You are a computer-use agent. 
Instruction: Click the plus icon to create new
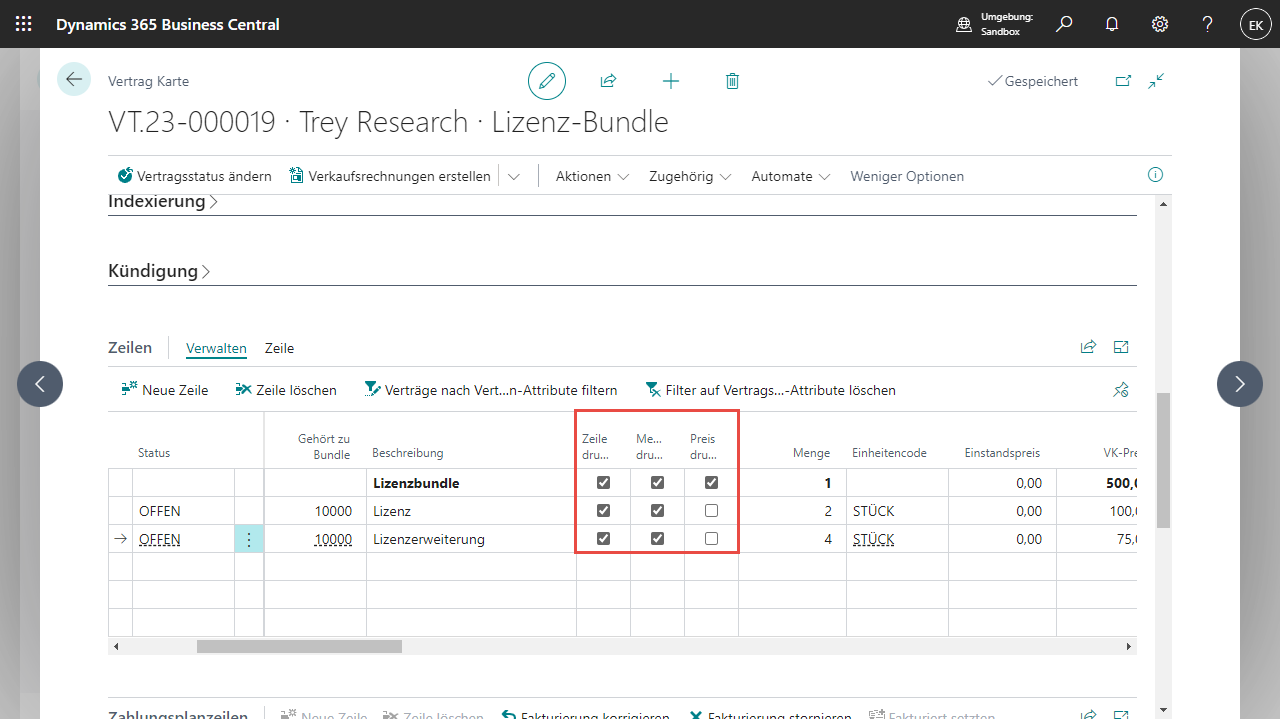[x=671, y=81]
